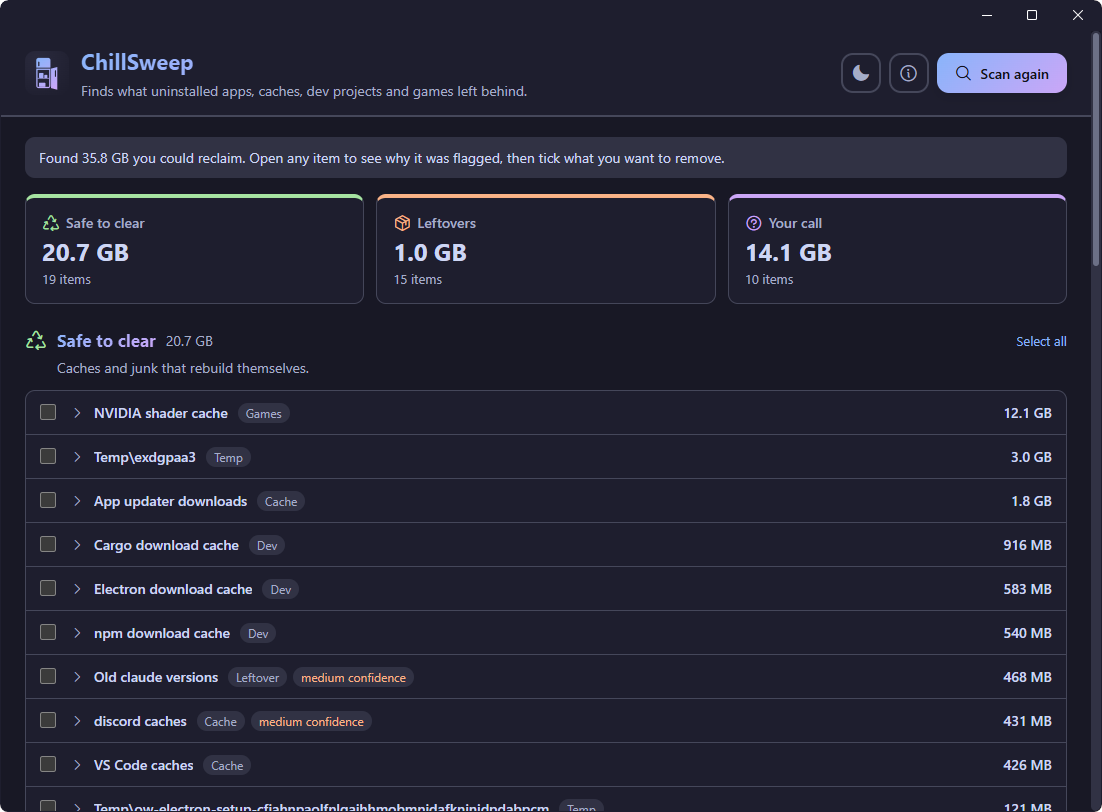Click the magnifier icon in Scan again
Screen dimensions: 1102x812
(963, 73)
